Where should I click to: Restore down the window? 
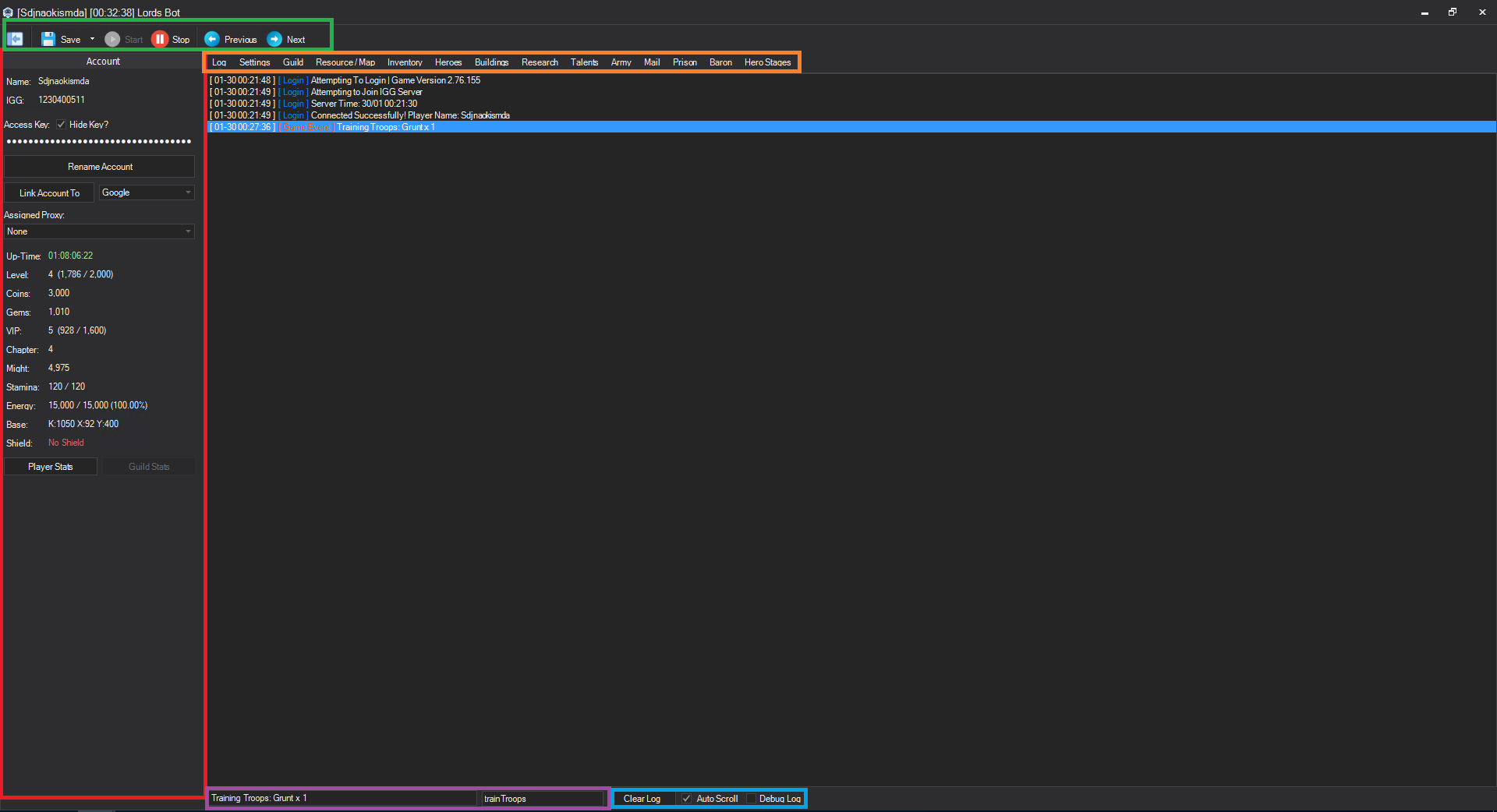[1453, 12]
